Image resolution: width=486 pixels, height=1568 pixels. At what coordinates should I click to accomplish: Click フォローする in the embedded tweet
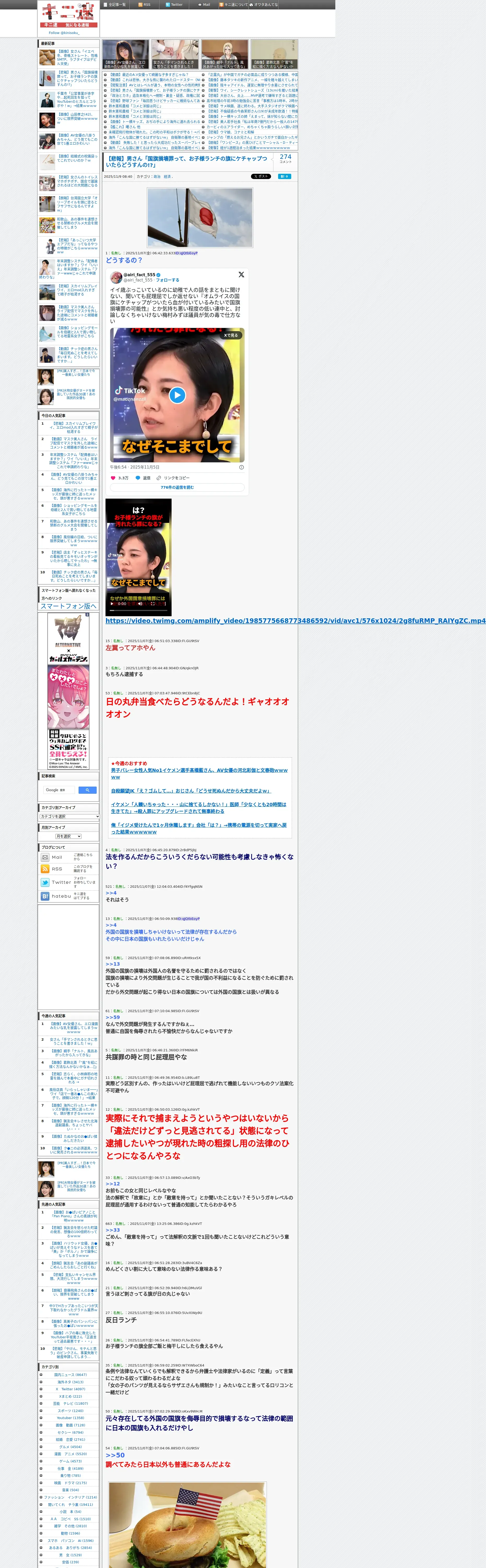[168, 280]
